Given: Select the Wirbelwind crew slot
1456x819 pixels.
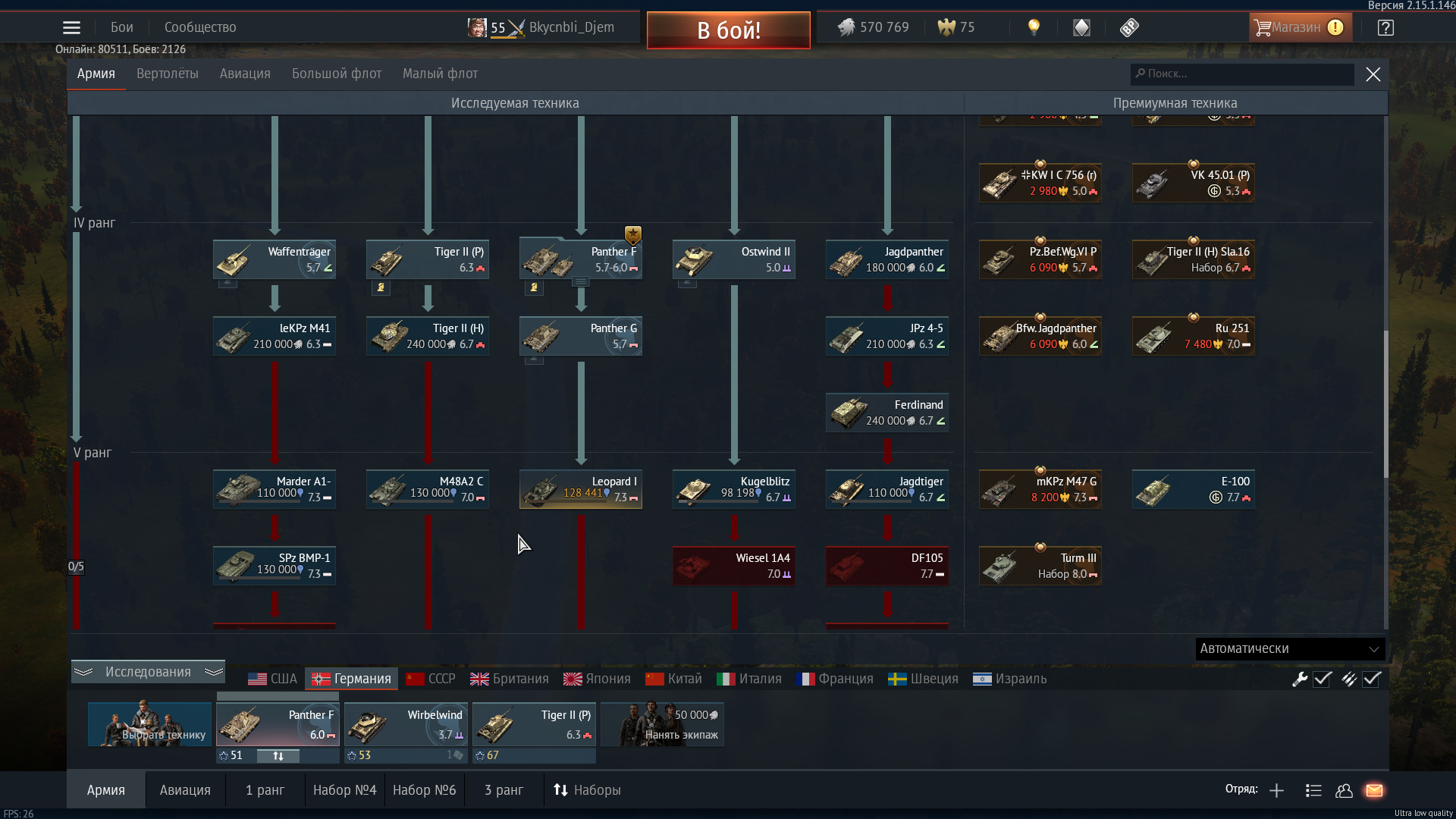Looking at the screenshot, I should pos(406,725).
